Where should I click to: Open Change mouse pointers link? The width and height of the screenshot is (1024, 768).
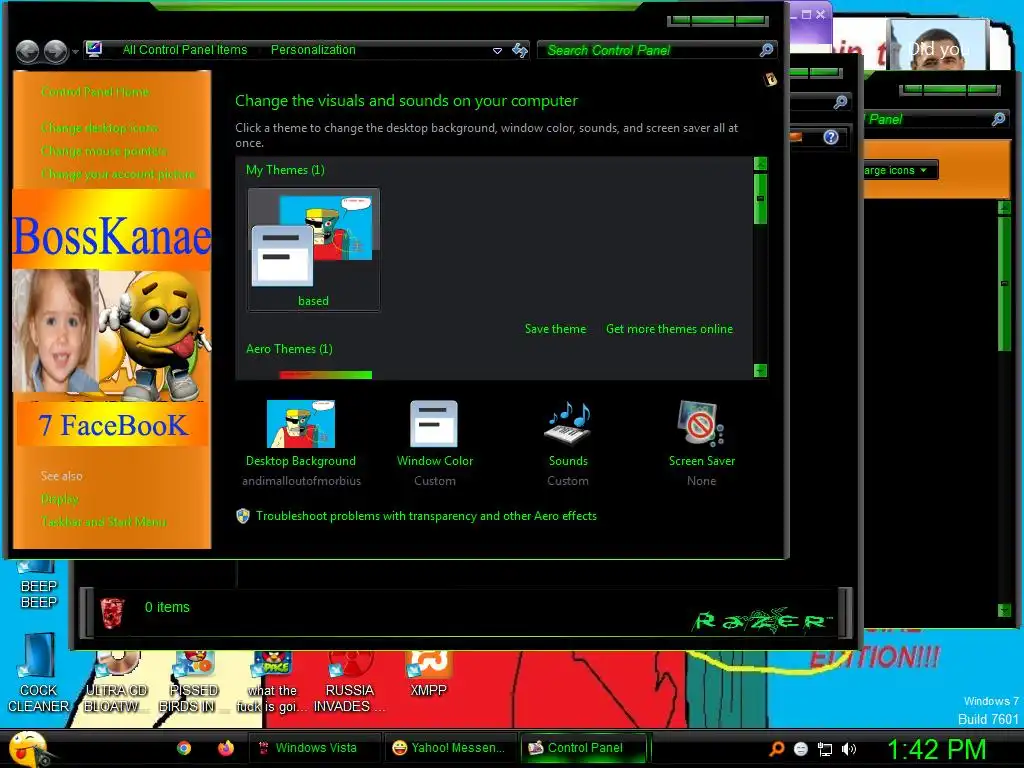(104, 151)
